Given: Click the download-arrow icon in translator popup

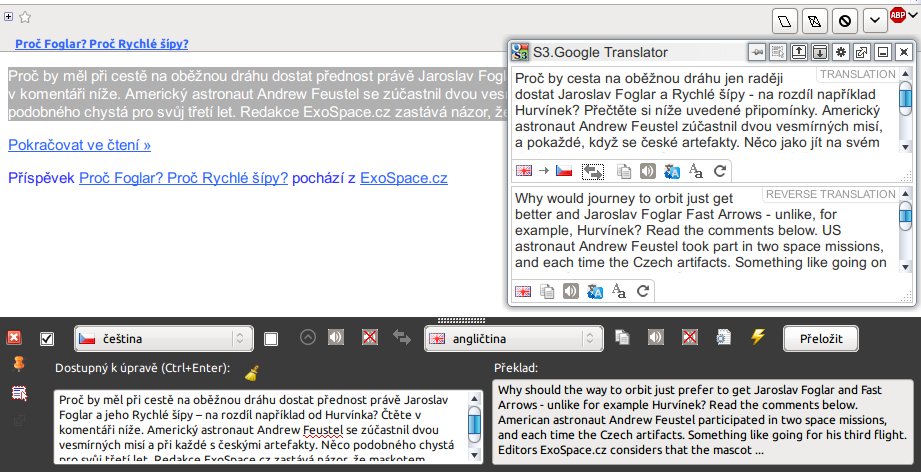Looking at the screenshot, I should (x=819, y=52).
